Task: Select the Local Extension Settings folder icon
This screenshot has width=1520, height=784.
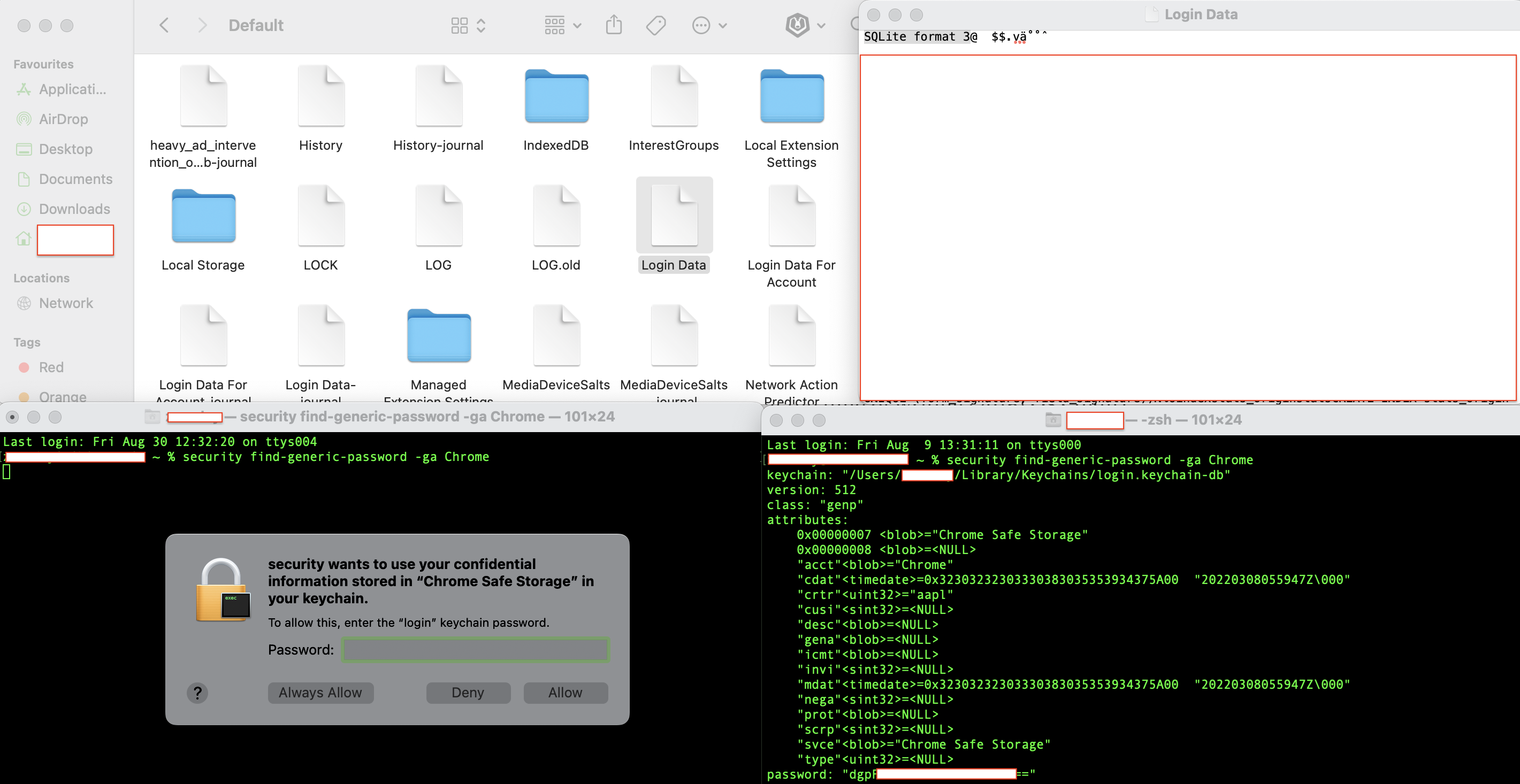Action: click(792, 96)
